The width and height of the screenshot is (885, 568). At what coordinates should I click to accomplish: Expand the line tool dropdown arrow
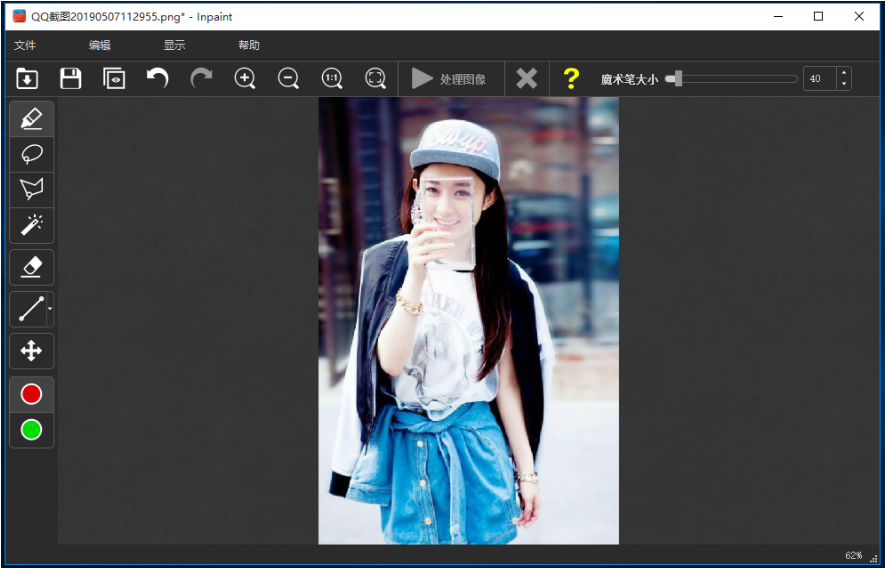[50, 310]
